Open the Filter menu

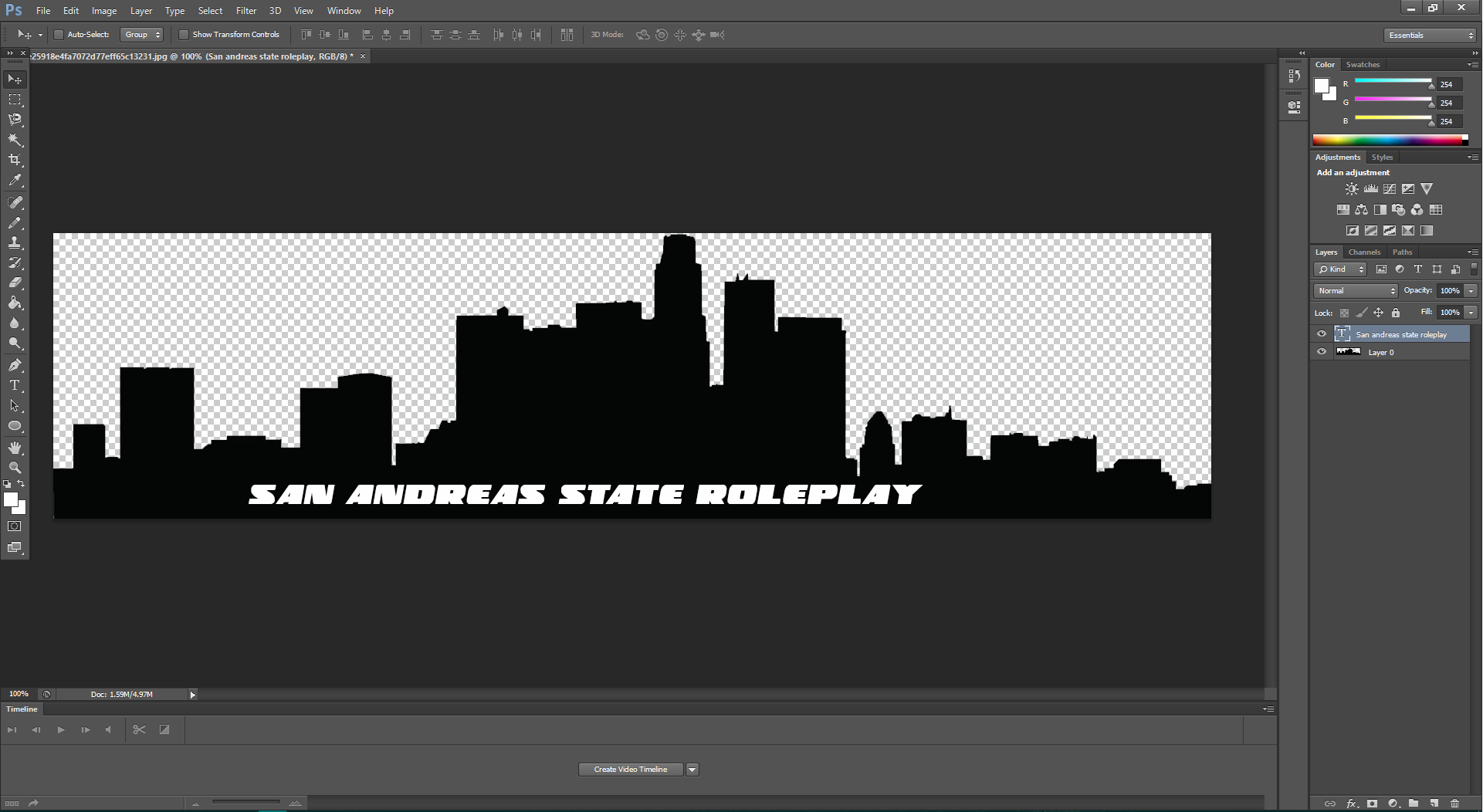point(246,11)
